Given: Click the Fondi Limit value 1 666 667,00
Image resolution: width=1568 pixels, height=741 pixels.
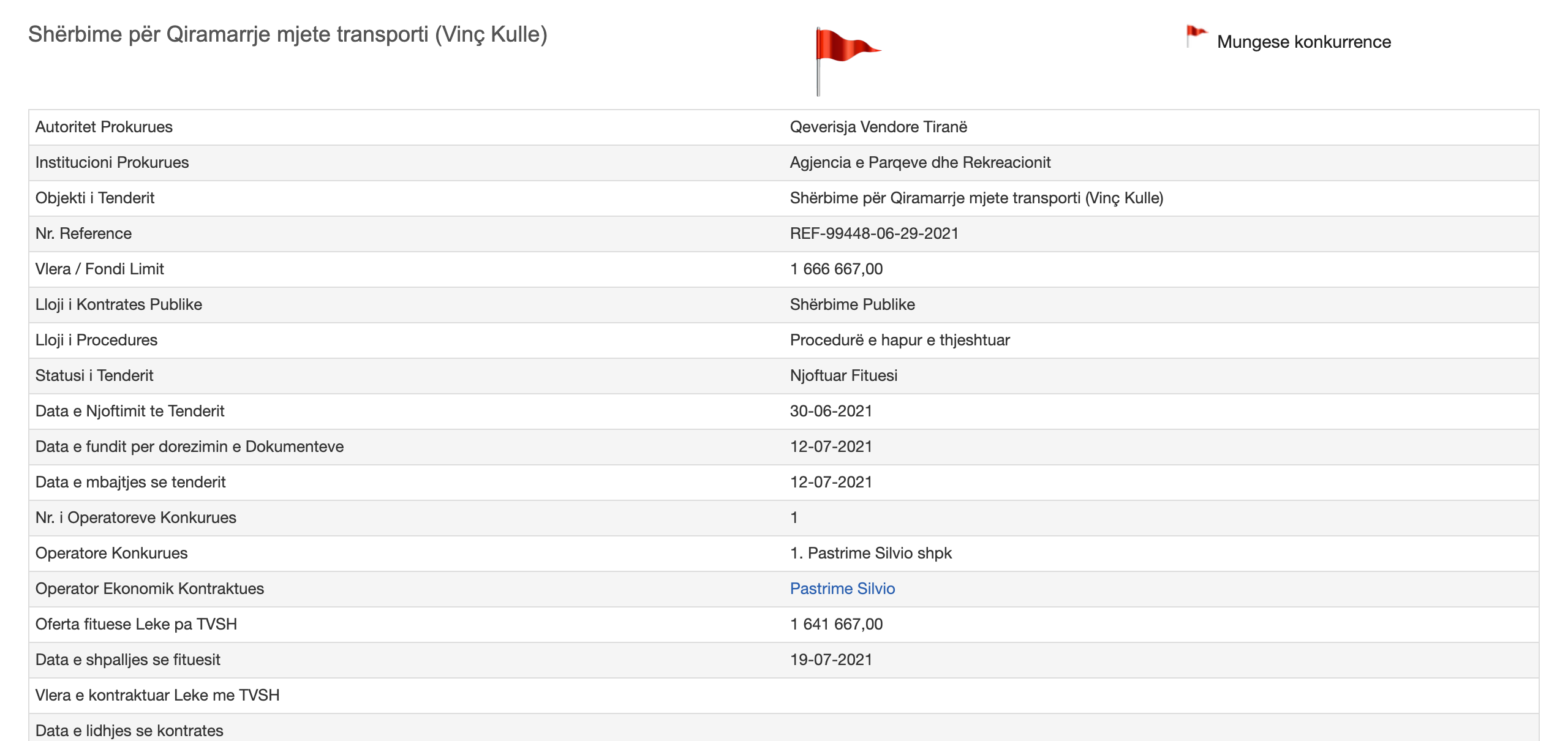Looking at the screenshot, I should click(835, 269).
